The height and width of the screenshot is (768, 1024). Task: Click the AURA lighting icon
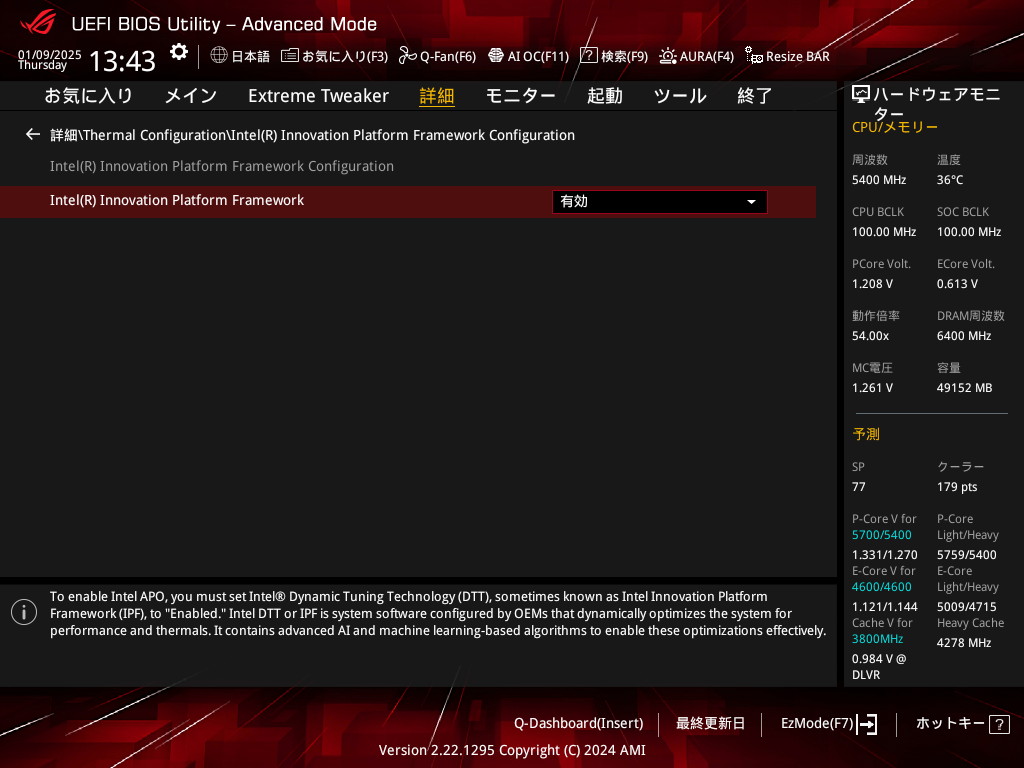tap(667, 56)
